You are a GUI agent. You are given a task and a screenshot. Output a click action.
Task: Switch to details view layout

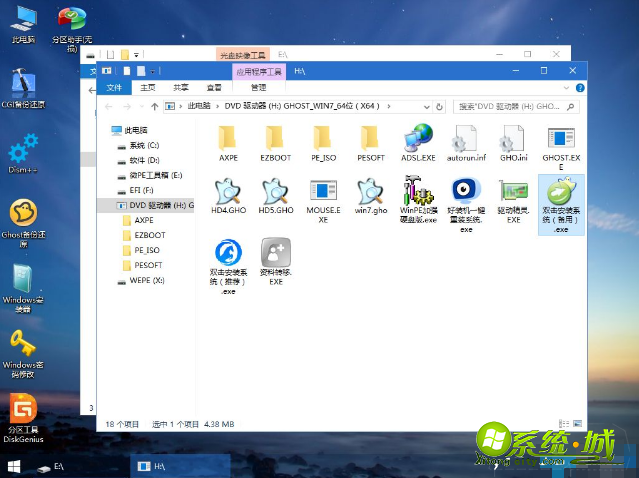[x=564, y=424]
